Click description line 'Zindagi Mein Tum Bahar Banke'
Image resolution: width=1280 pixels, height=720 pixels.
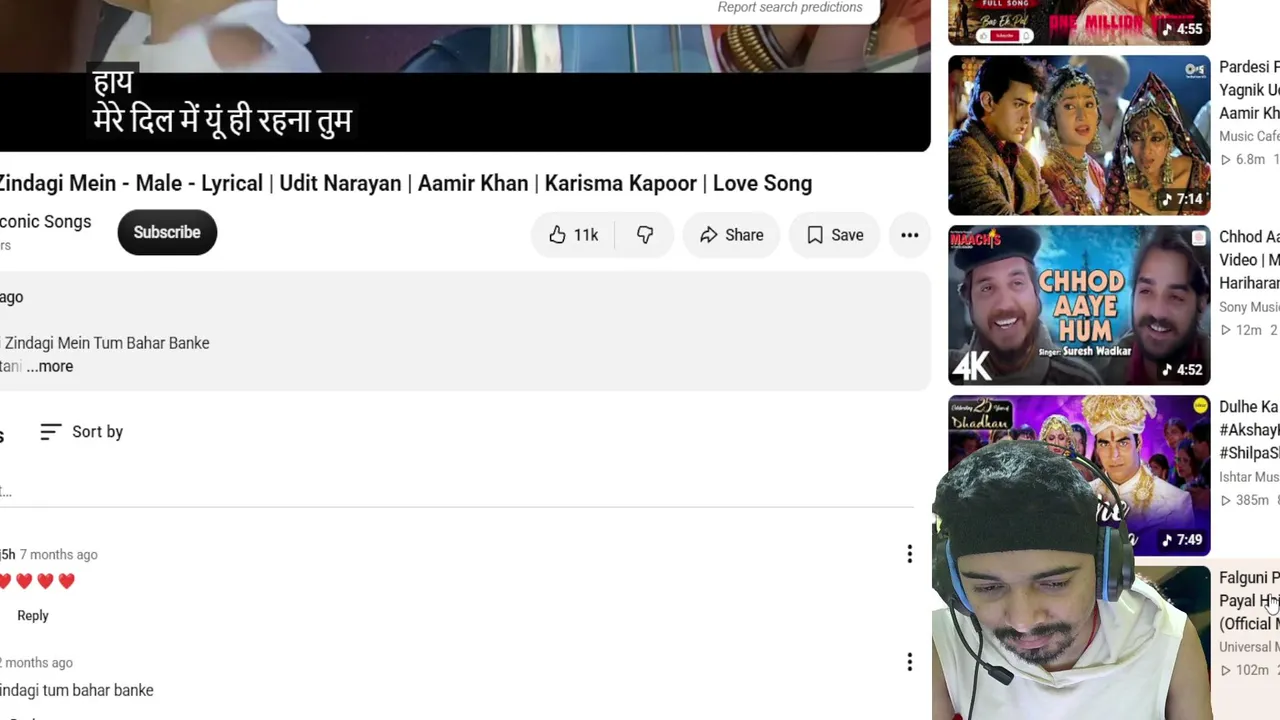point(106,343)
